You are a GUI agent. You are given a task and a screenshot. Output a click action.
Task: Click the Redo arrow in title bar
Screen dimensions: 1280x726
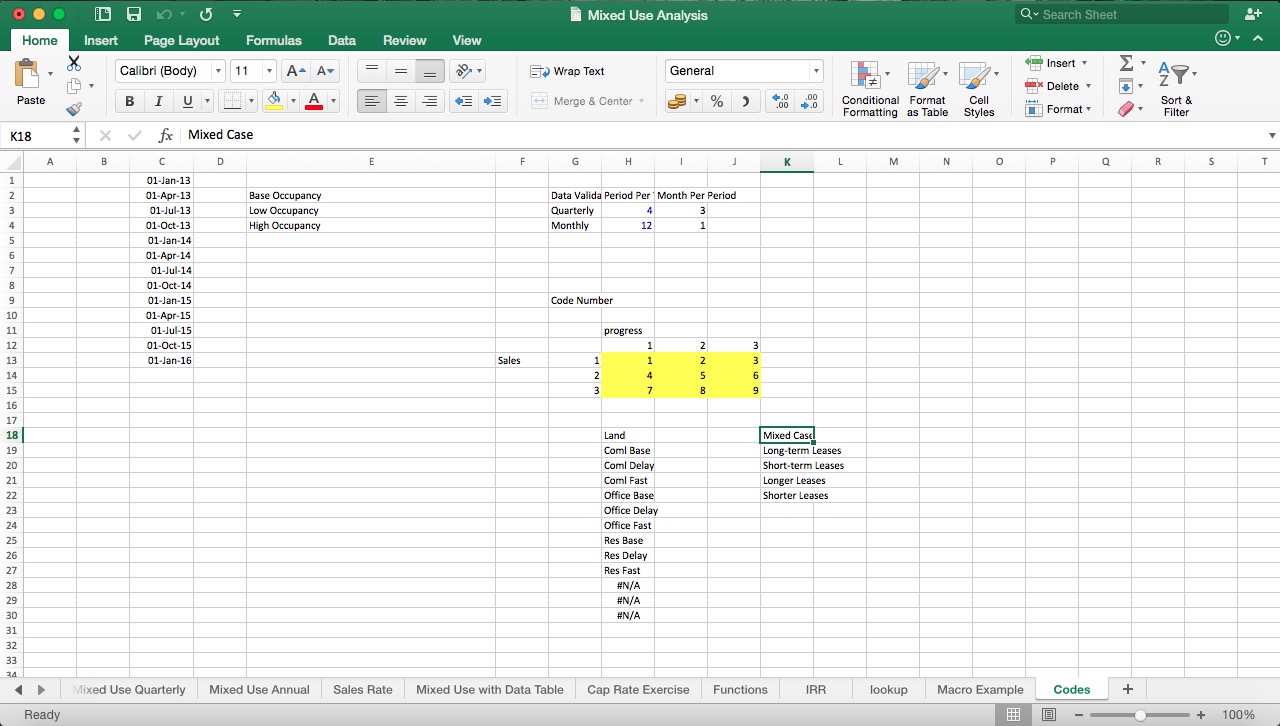point(206,14)
